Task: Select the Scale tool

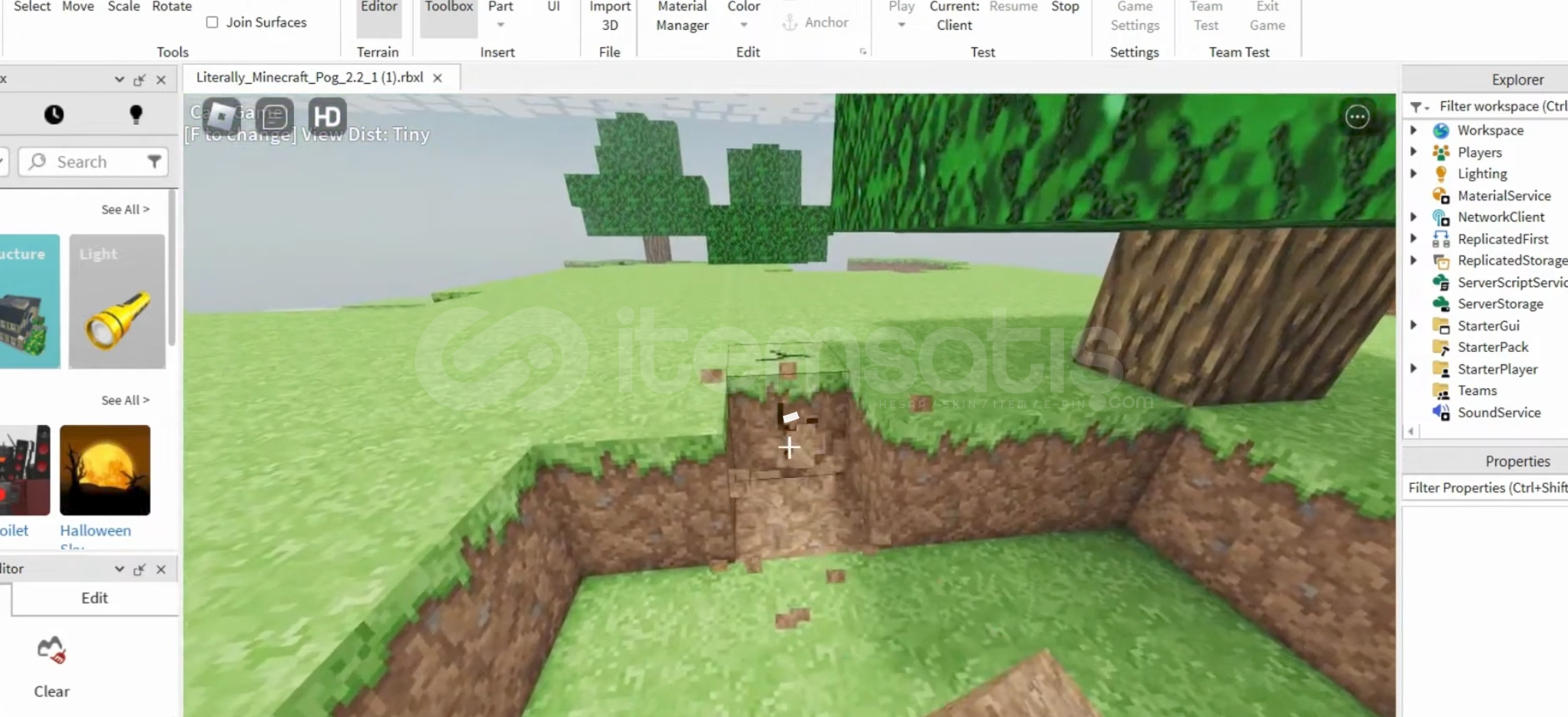Action: (123, 7)
